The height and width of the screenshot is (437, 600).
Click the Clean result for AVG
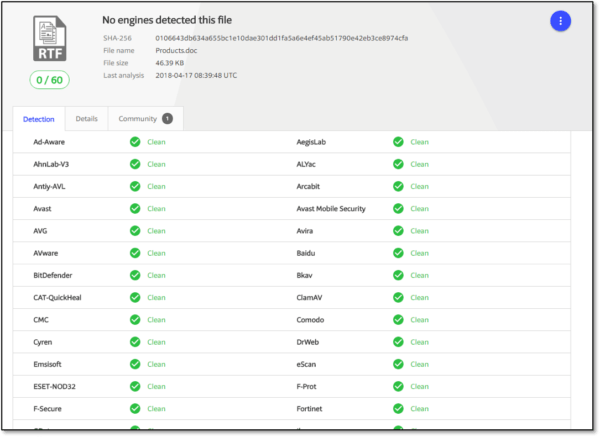[156, 231]
